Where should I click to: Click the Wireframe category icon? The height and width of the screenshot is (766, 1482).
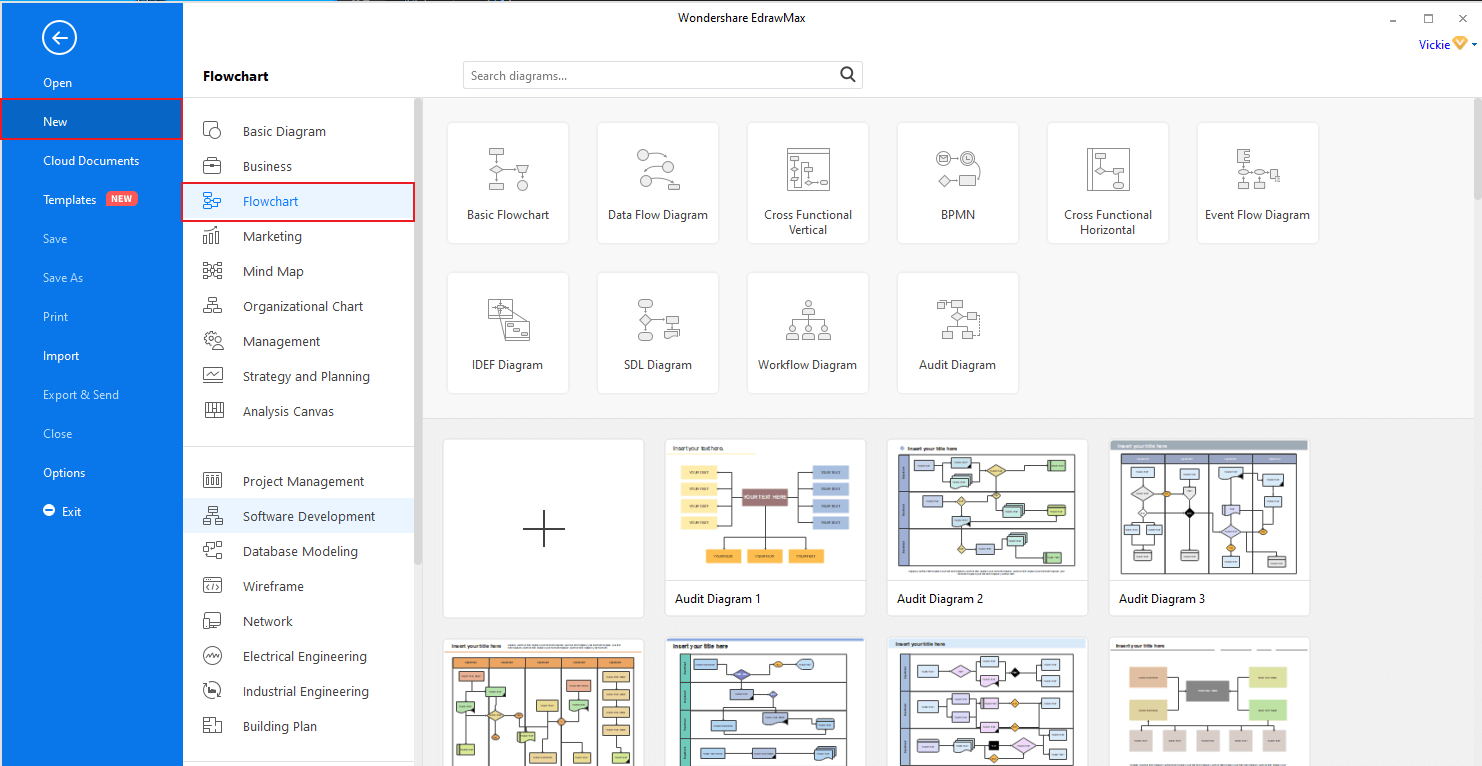(212, 586)
